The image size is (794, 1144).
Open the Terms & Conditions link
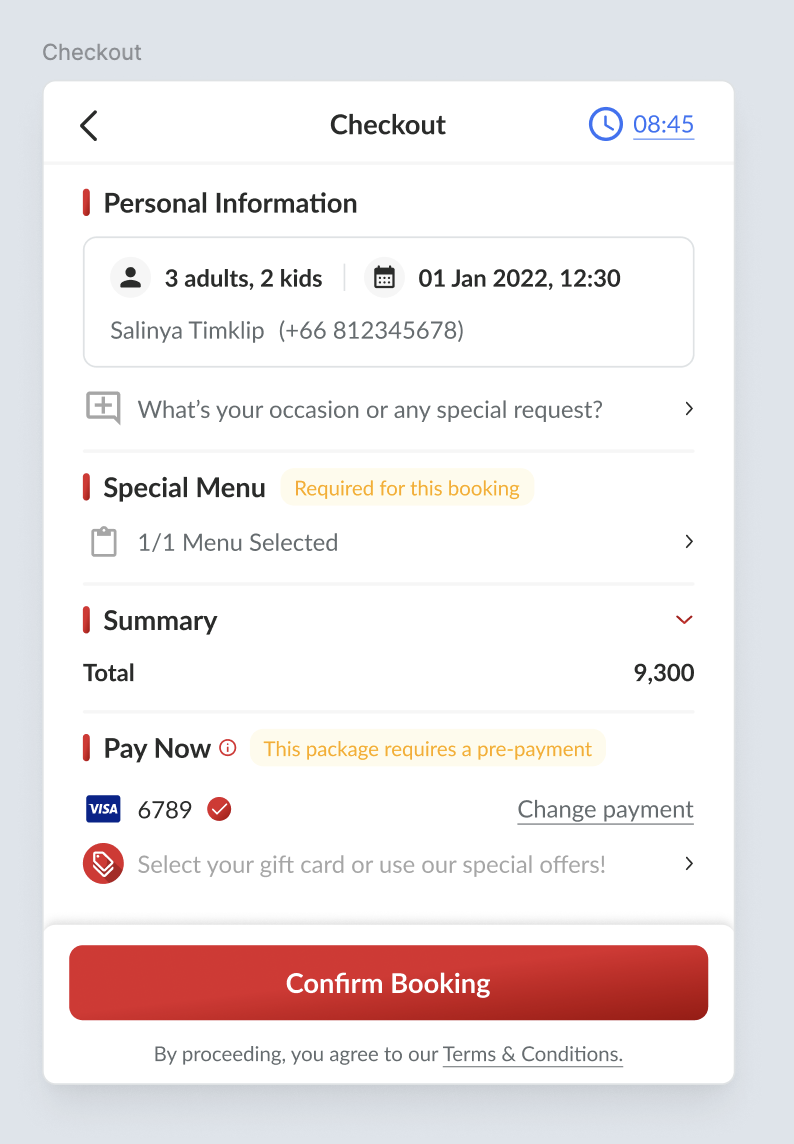point(532,1054)
